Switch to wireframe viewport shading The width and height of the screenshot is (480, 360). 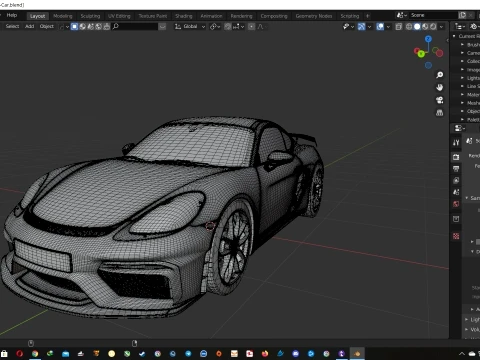[x=409, y=26]
